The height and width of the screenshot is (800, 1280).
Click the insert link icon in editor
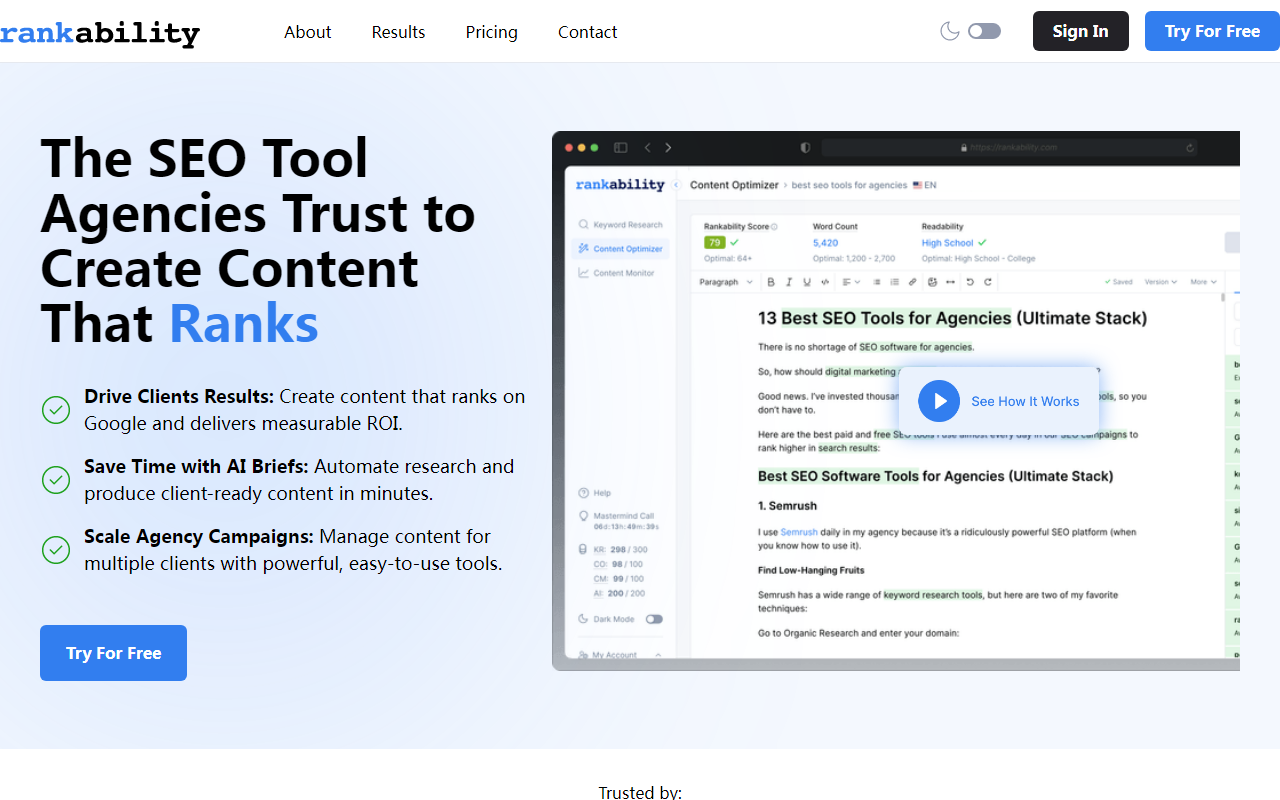tap(912, 282)
